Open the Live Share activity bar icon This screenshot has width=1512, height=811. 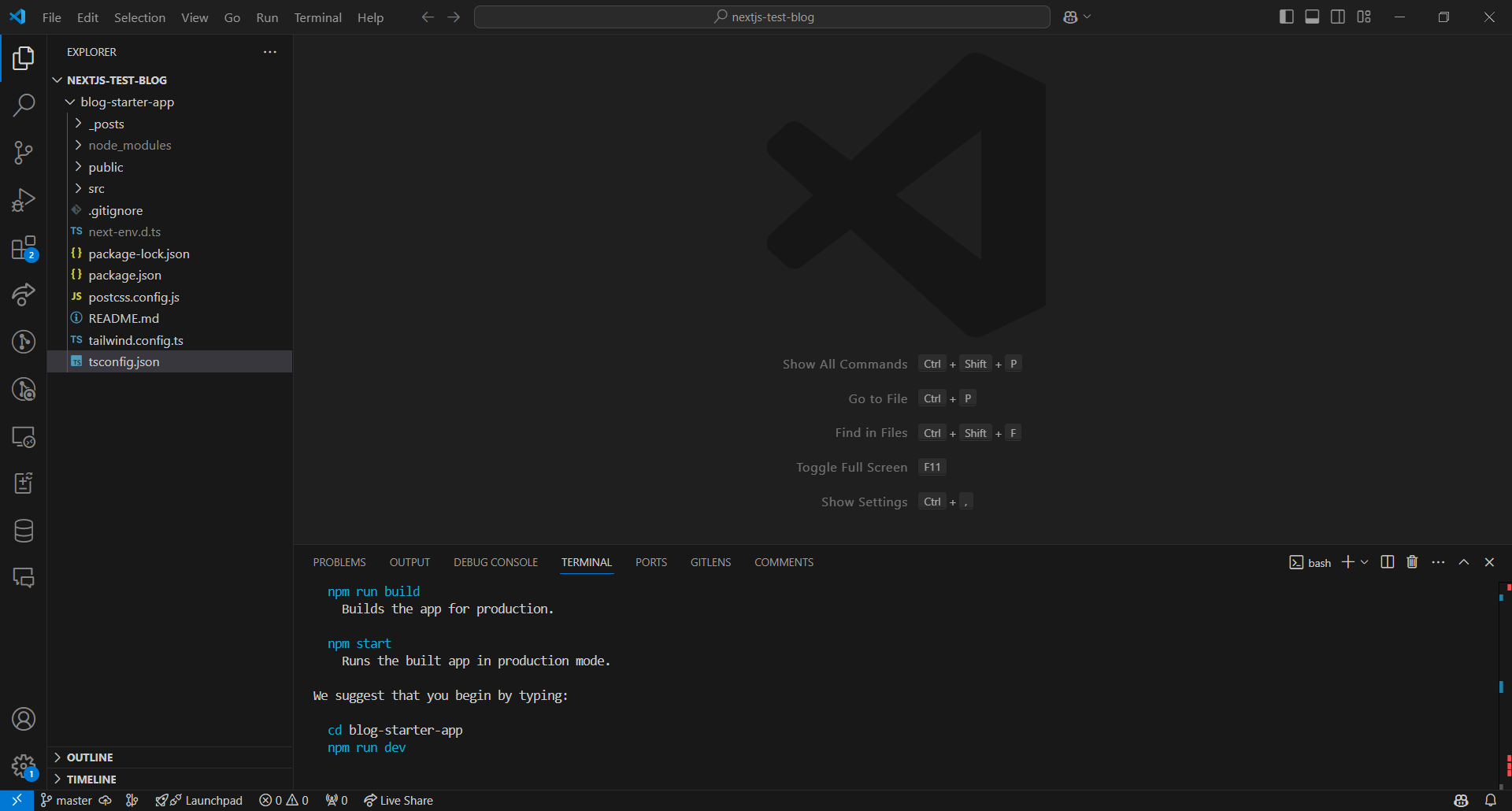(x=24, y=294)
